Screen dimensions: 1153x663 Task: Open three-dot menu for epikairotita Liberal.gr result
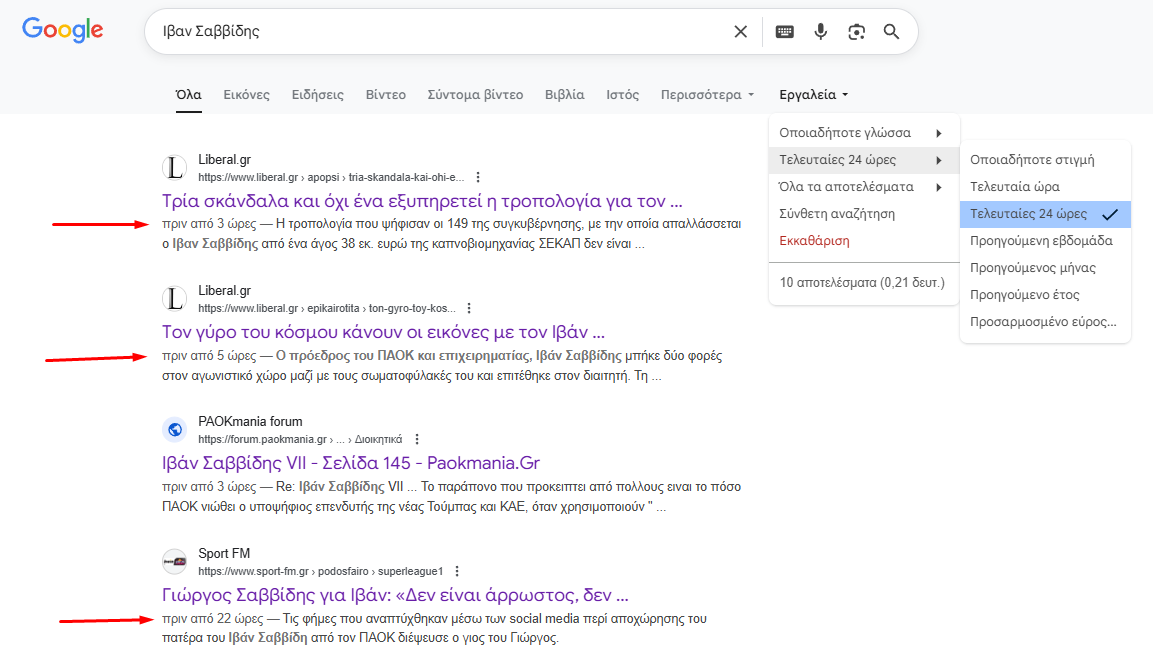pyautogui.click(x=469, y=308)
